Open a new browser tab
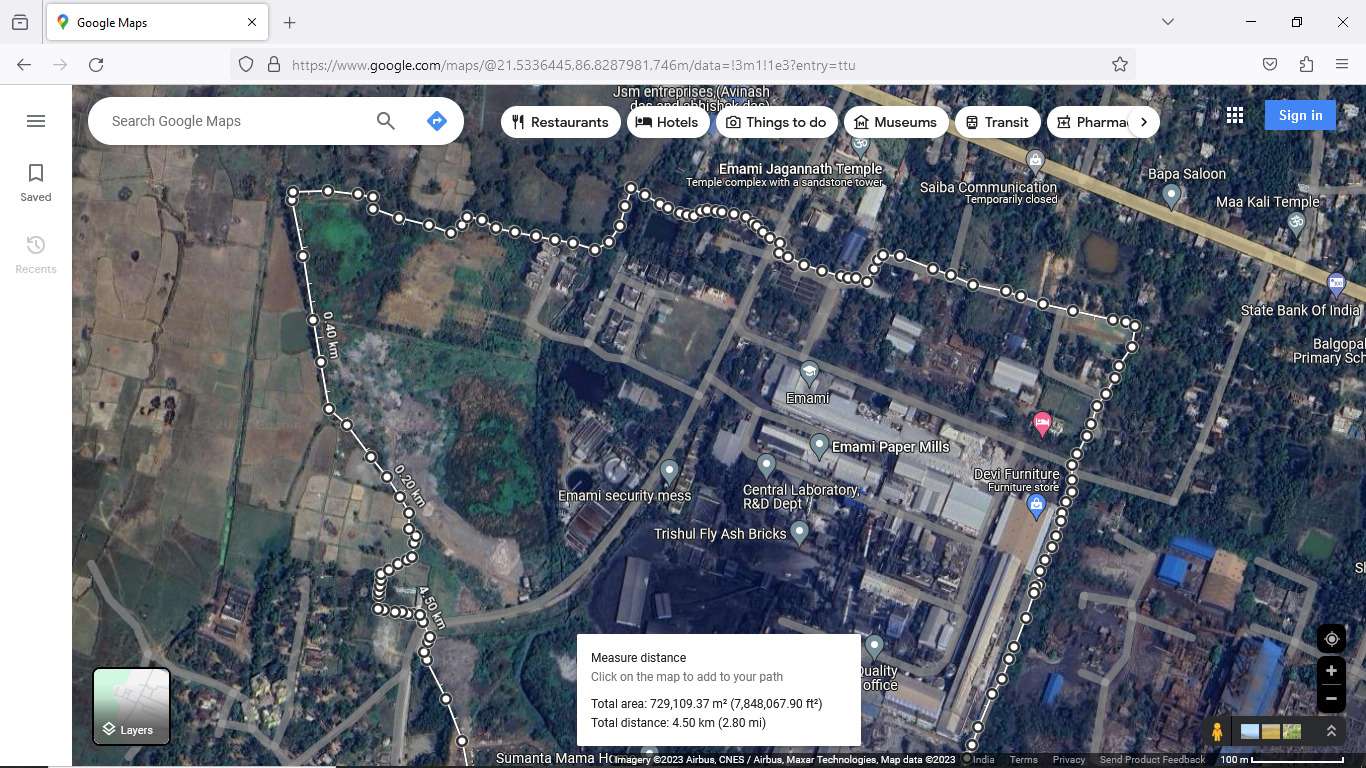1366x768 pixels. click(x=290, y=22)
